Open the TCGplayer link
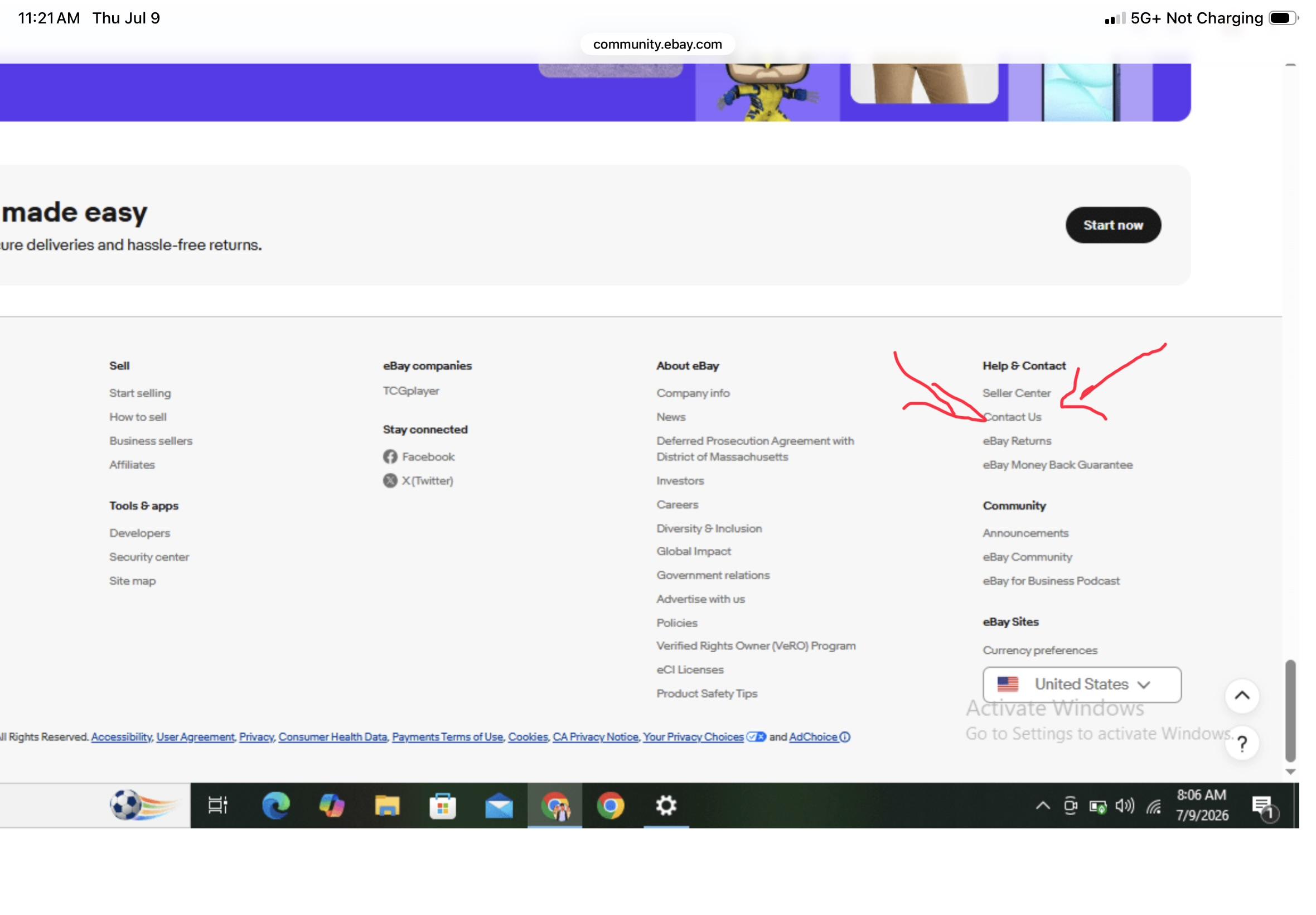Viewport: 1316px width, 915px height. tap(411, 391)
